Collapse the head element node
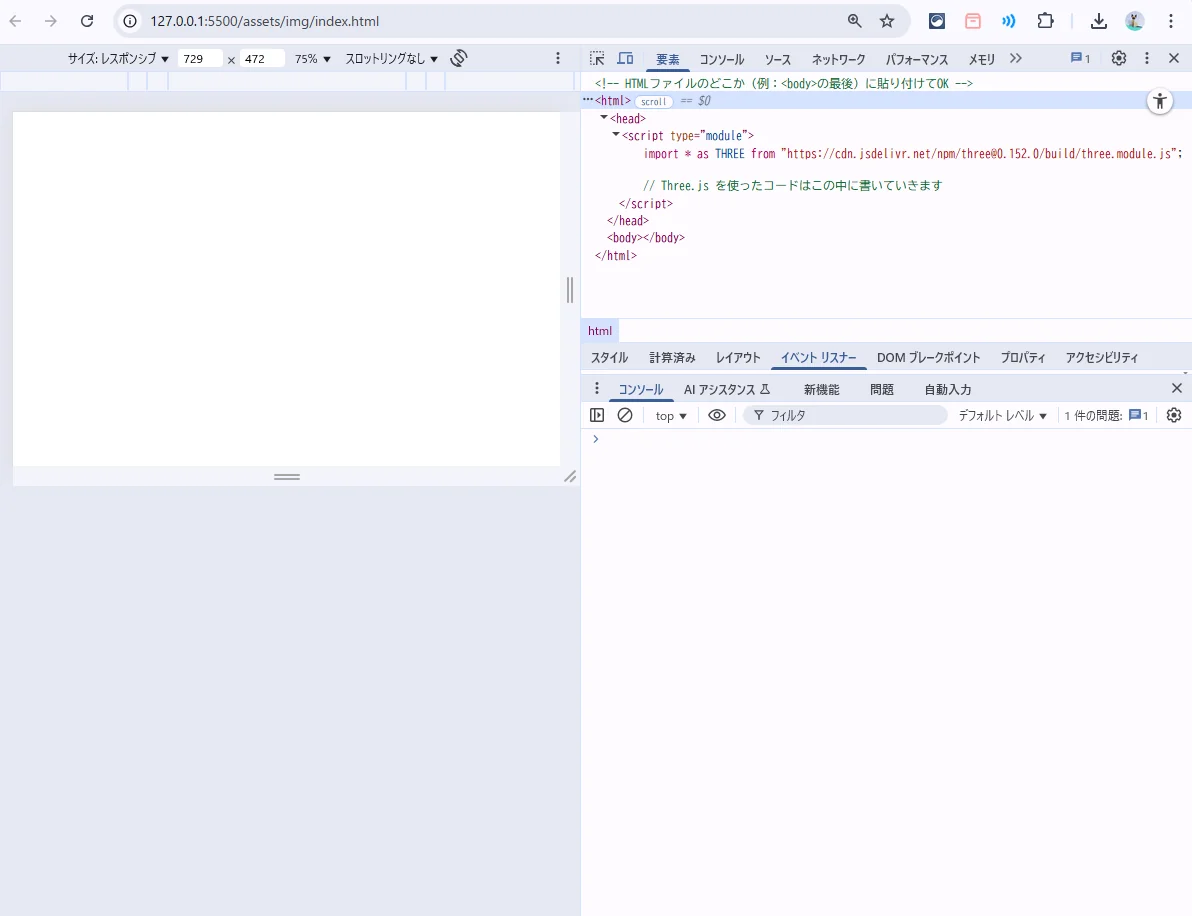The height and width of the screenshot is (916, 1192). tap(604, 118)
